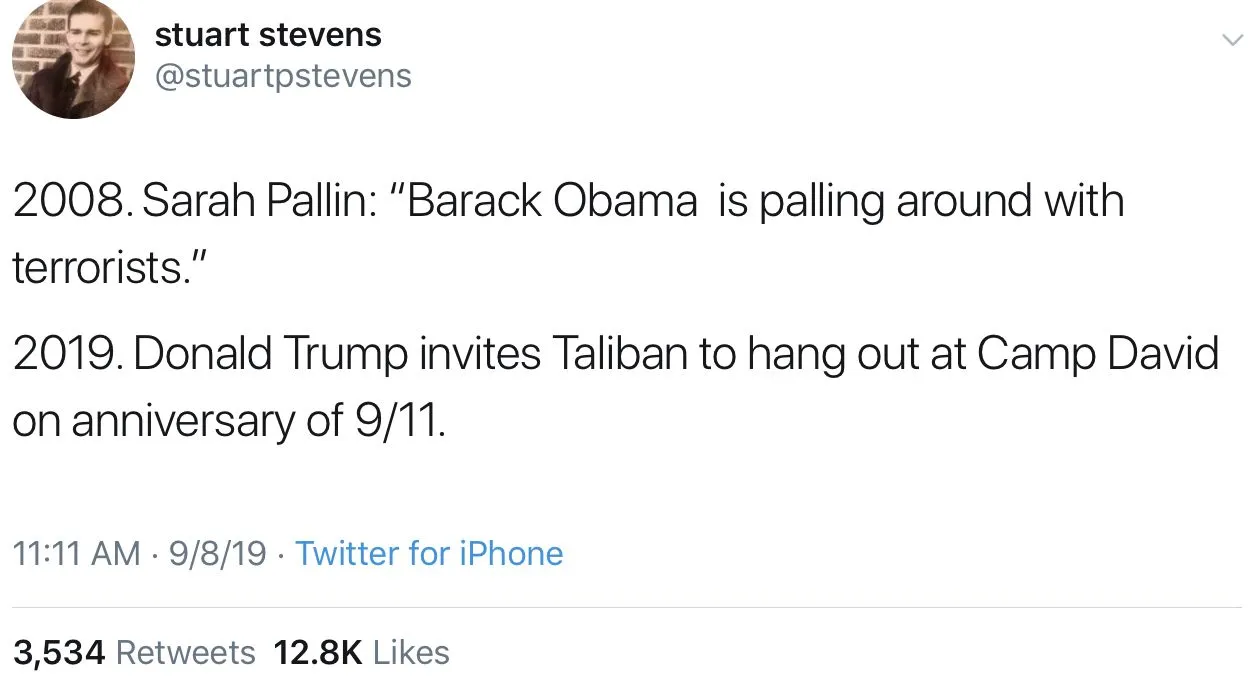View the list under the "Retweets" label
This screenshot has width=1248, height=695.
(186, 652)
